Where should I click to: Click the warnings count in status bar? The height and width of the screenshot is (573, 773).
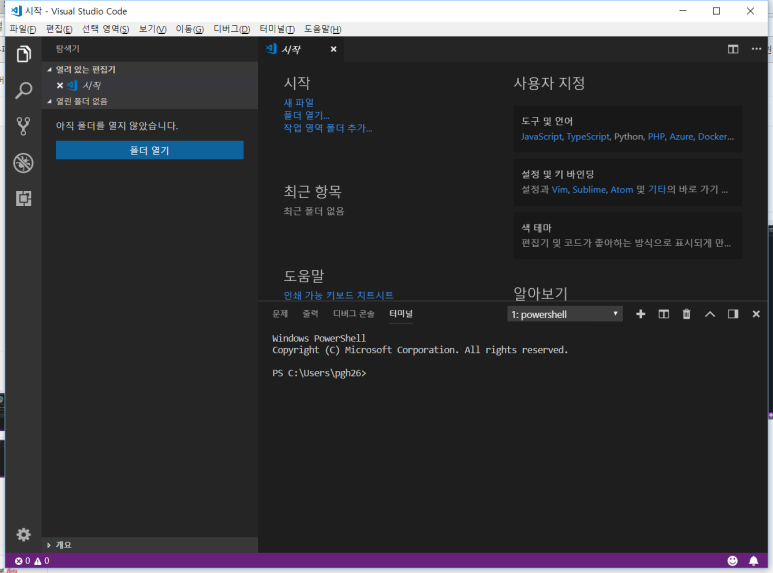[x=41, y=561]
